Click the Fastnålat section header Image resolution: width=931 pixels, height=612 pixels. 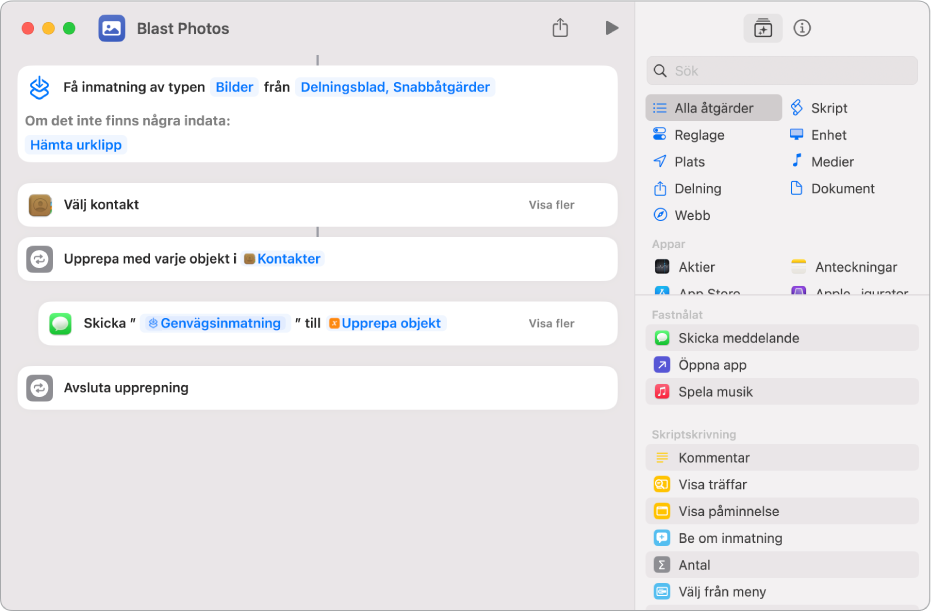(x=677, y=315)
